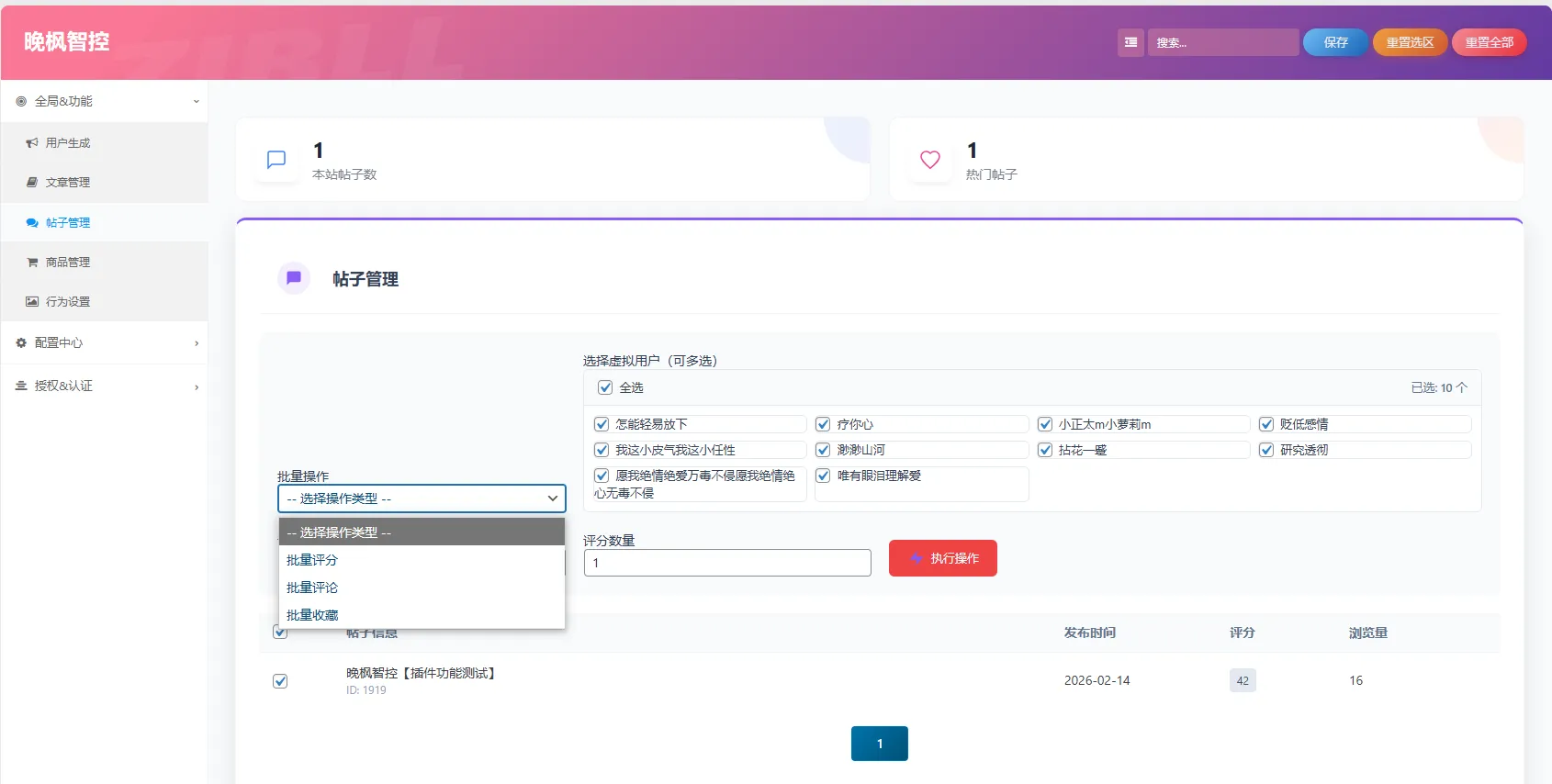Click the 晚枫智控 logo title
The height and width of the screenshot is (784, 1552).
click(x=67, y=41)
